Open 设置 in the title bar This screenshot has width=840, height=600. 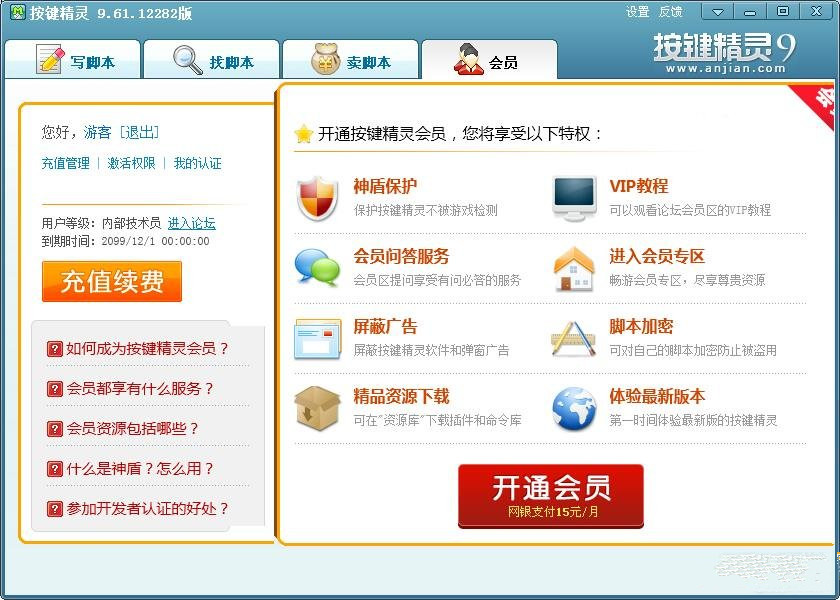pyautogui.click(x=638, y=11)
